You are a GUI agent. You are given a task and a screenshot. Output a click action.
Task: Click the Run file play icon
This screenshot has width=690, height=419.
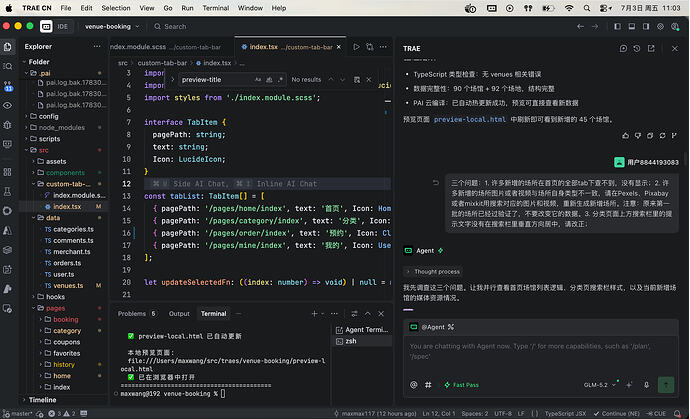pos(356,47)
